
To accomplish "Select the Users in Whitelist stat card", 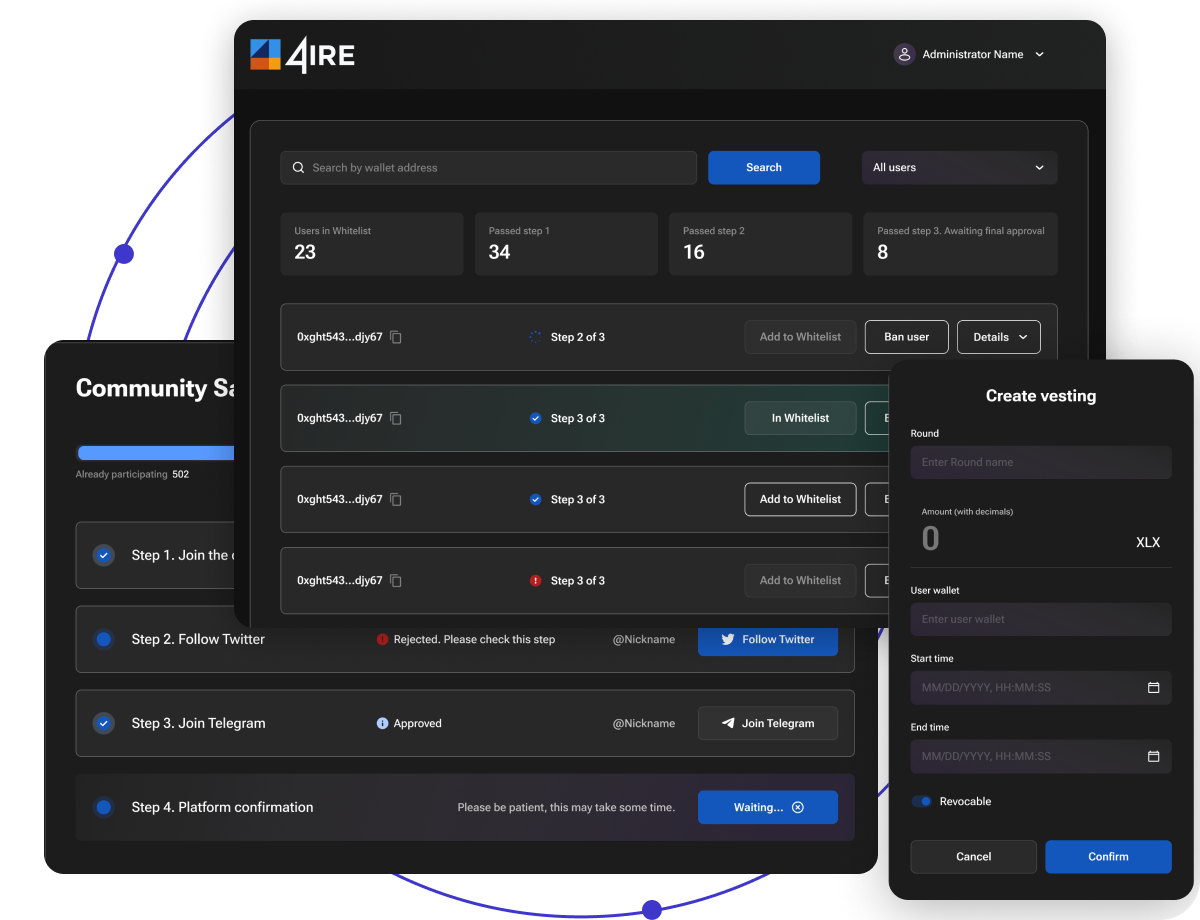I will pos(372,243).
